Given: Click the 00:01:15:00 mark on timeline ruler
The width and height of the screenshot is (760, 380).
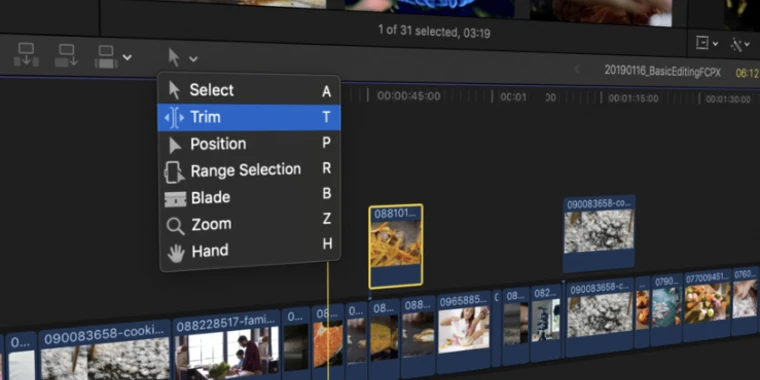Looking at the screenshot, I should coord(633,98).
